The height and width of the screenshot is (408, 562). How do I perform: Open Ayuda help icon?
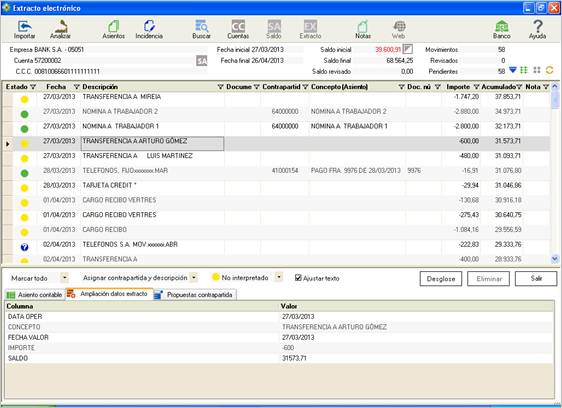pyautogui.click(x=537, y=29)
